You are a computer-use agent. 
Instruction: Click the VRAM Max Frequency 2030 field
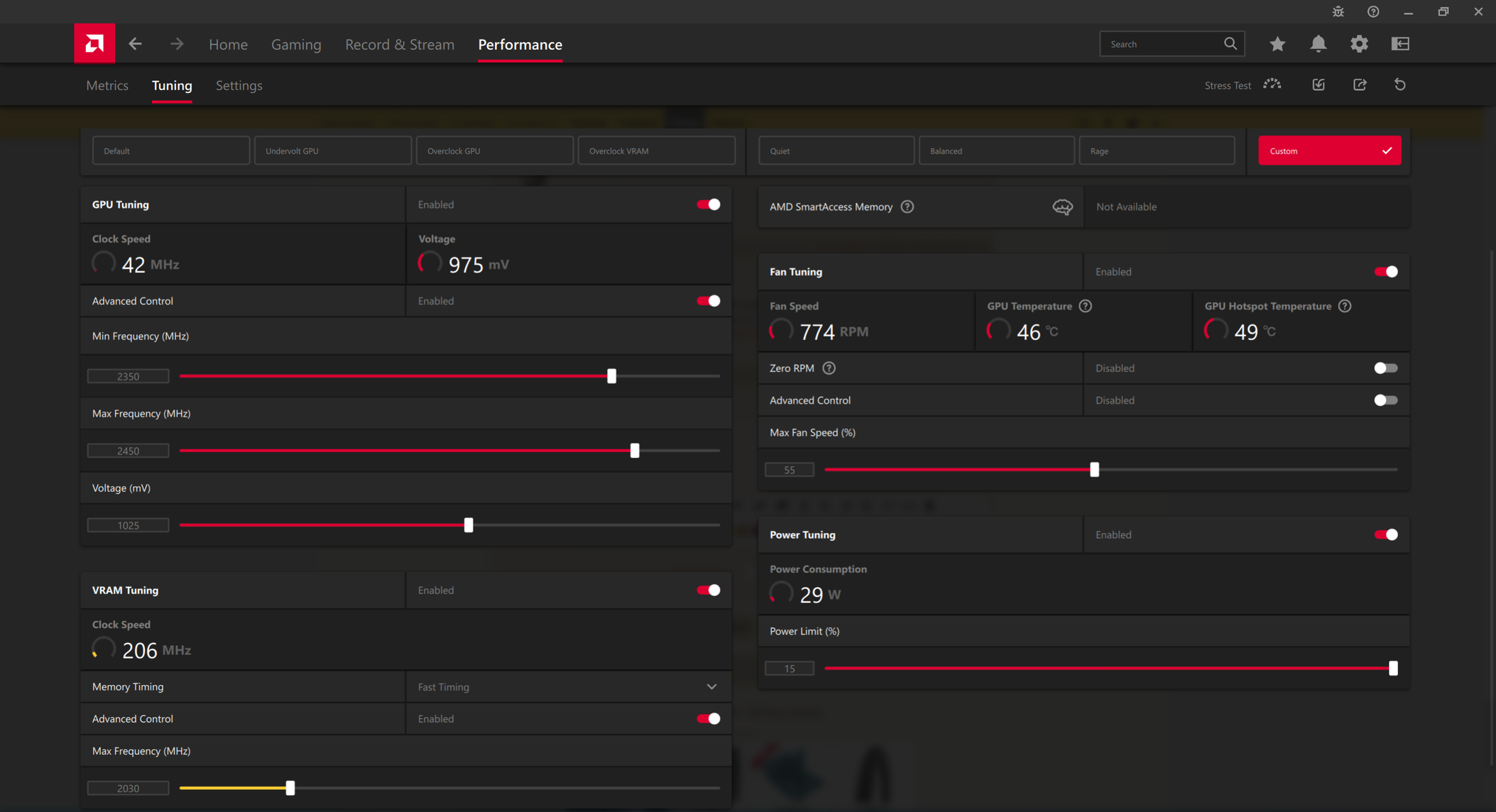pyautogui.click(x=128, y=788)
